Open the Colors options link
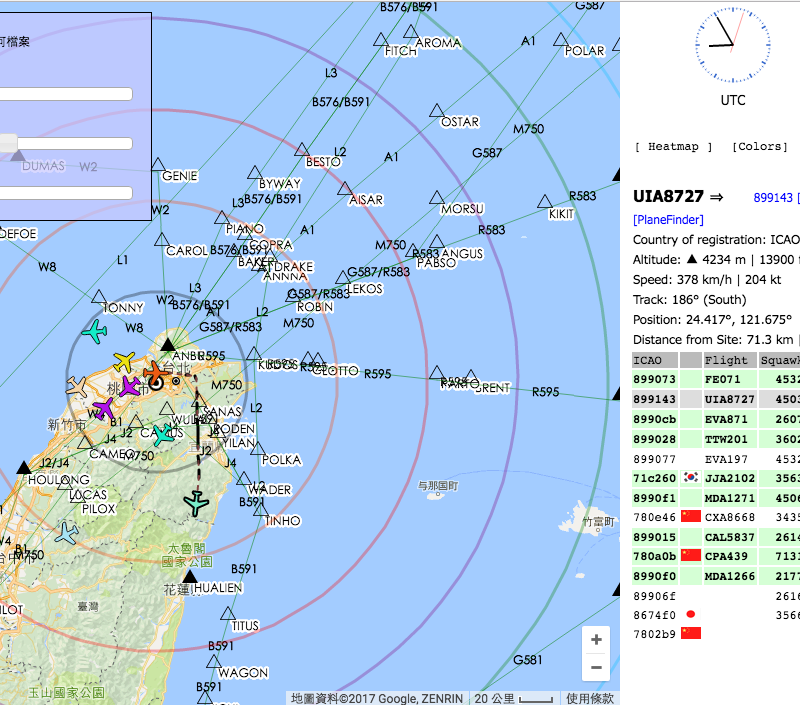The image size is (800, 705). coord(760,147)
